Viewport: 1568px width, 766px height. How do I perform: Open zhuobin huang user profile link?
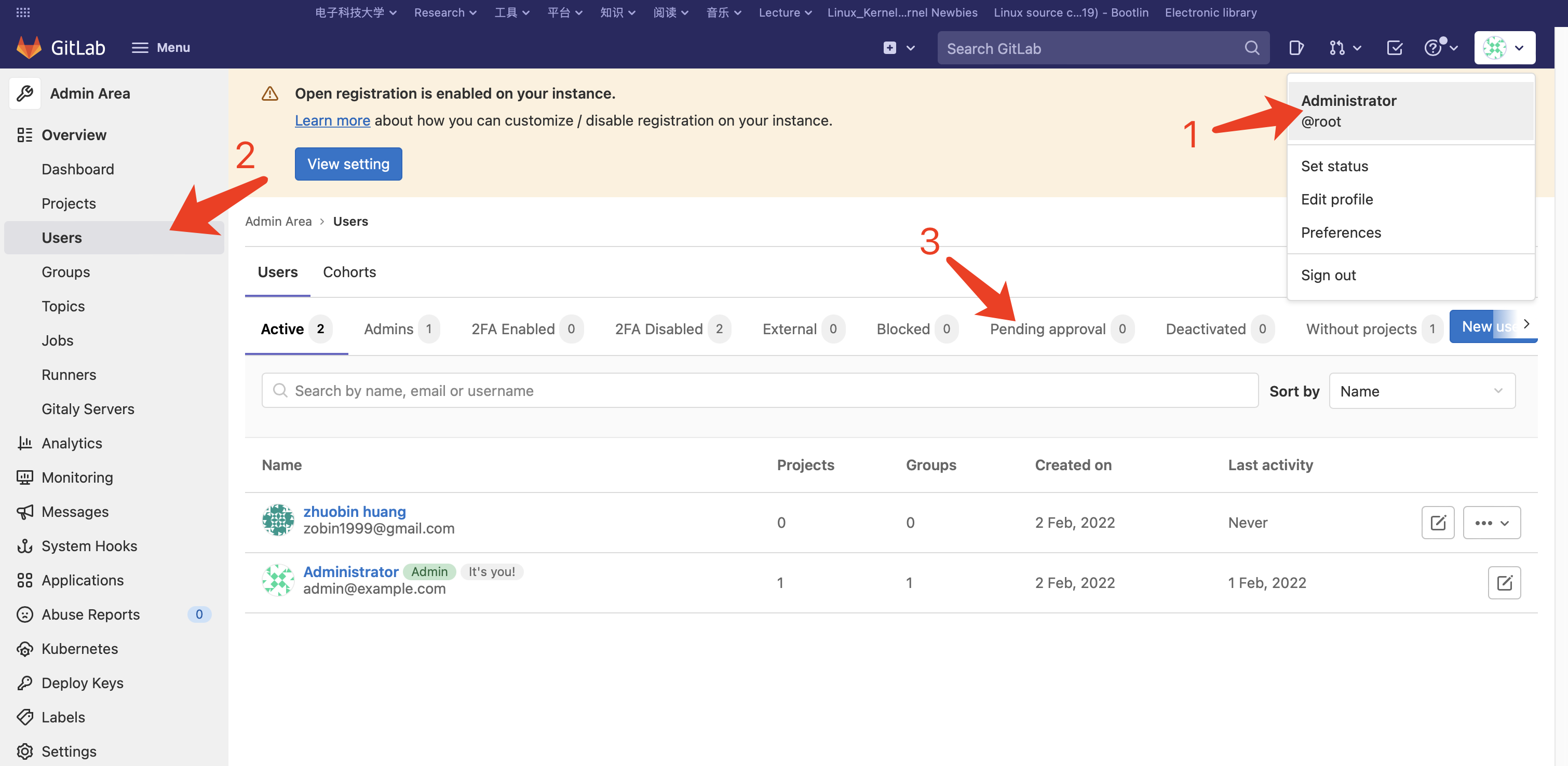(354, 512)
